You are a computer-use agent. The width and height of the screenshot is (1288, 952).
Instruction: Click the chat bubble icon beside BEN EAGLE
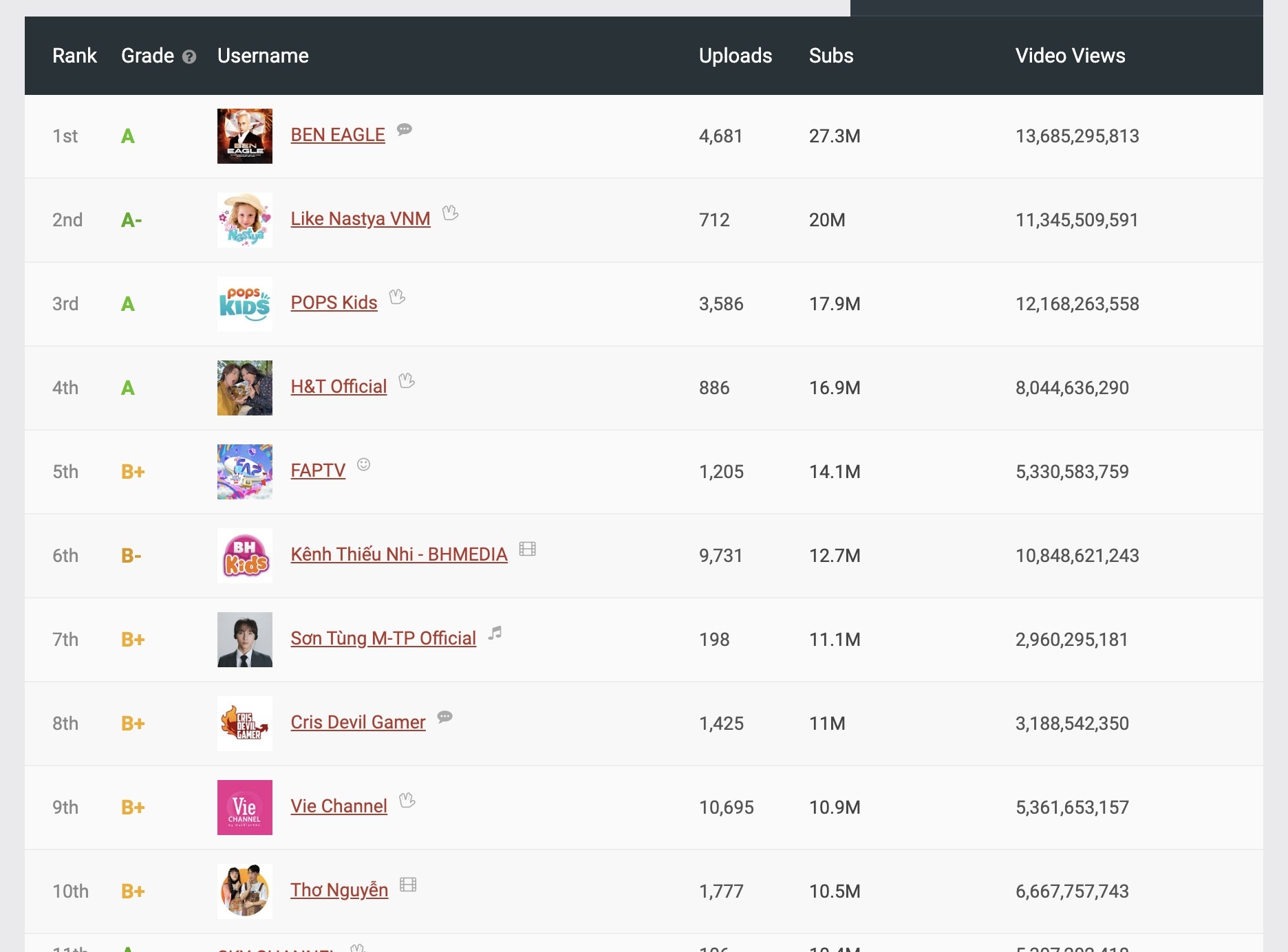pyautogui.click(x=405, y=129)
